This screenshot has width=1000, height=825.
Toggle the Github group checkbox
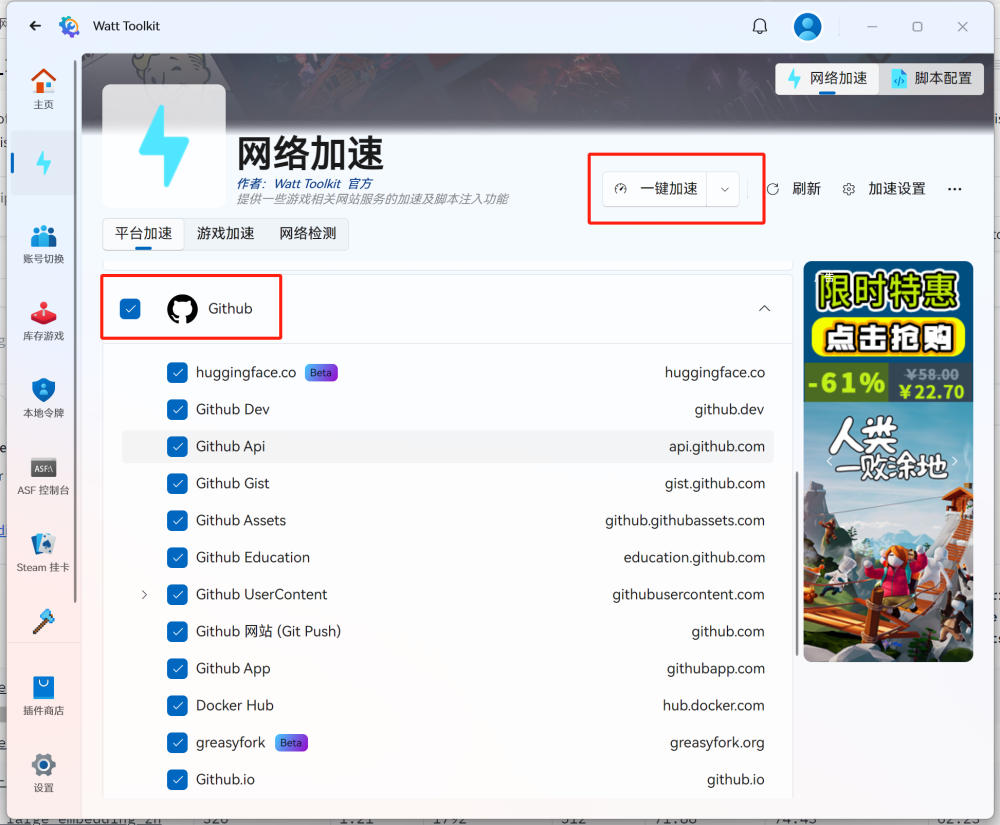130,309
